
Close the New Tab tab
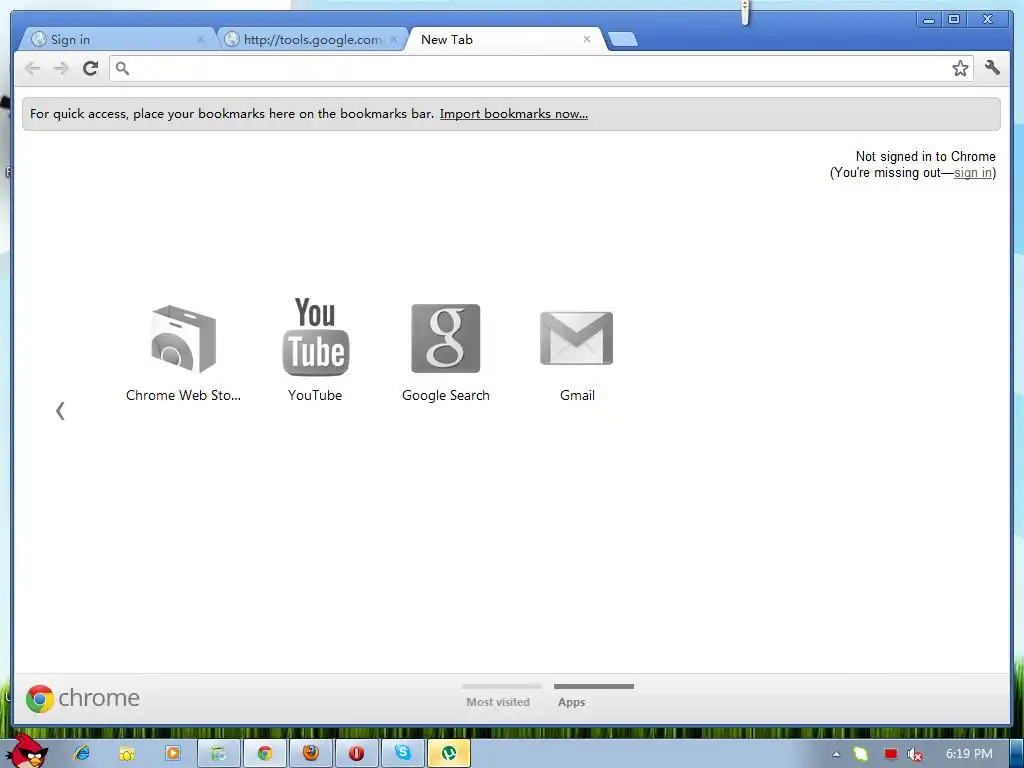point(587,40)
